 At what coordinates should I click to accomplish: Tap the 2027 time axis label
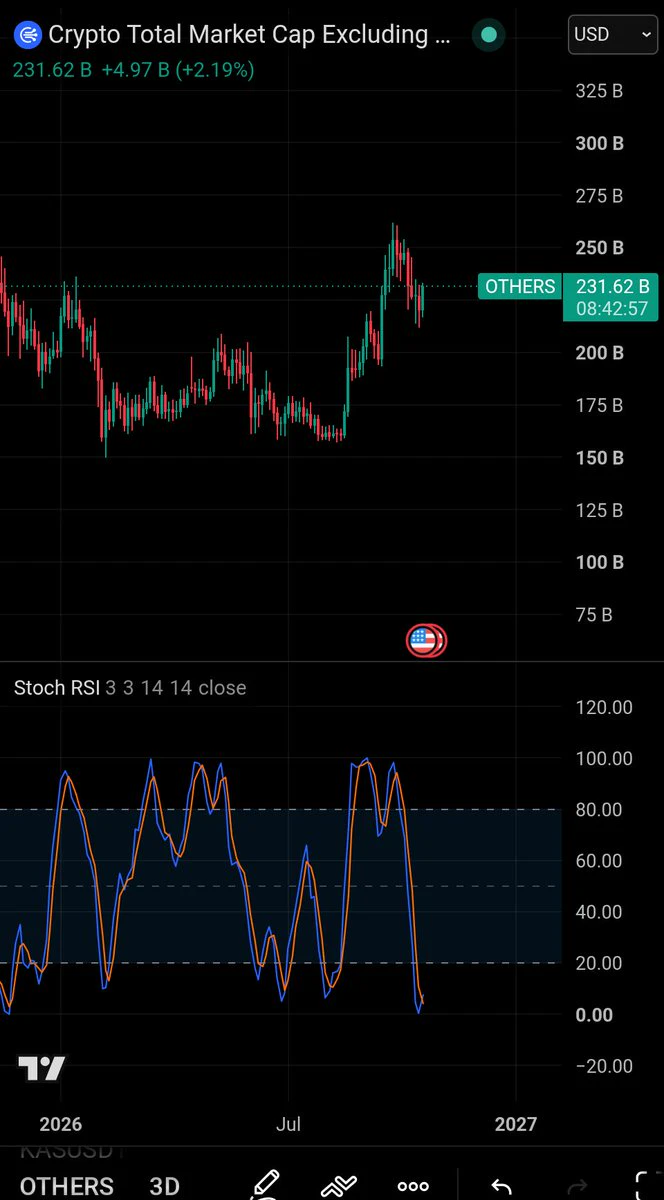pos(516,1124)
